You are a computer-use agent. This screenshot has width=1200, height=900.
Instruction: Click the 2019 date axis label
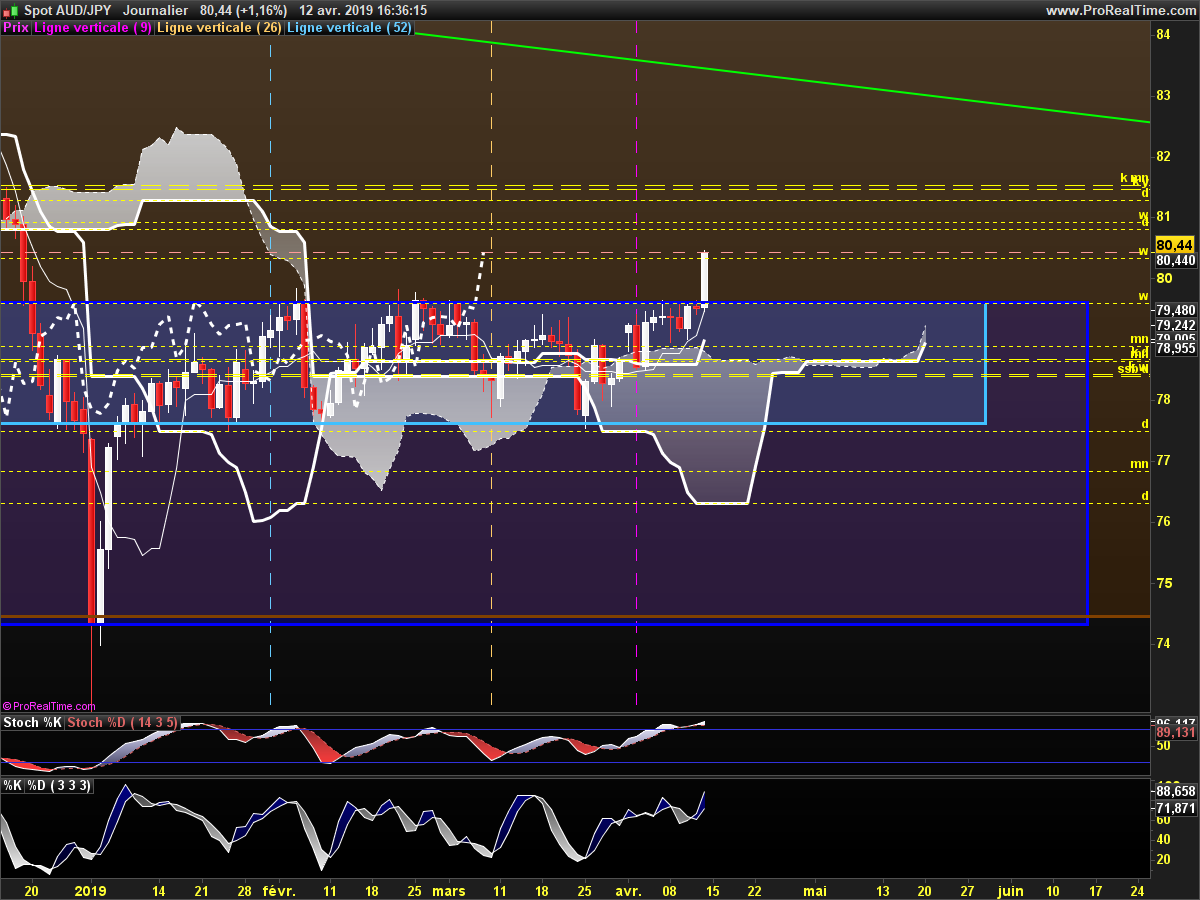tap(91, 890)
